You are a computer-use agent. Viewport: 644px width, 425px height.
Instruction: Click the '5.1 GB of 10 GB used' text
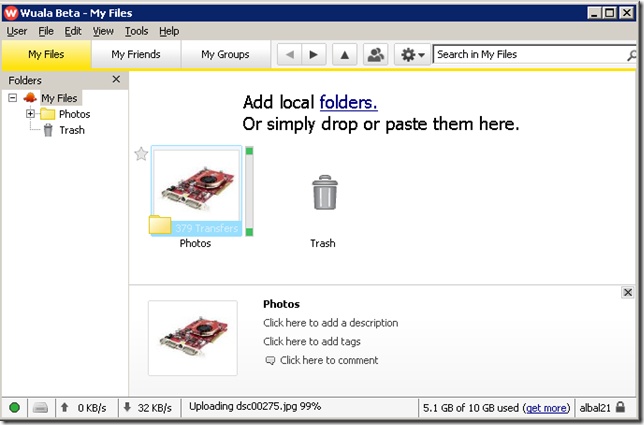[x=471, y=408]
